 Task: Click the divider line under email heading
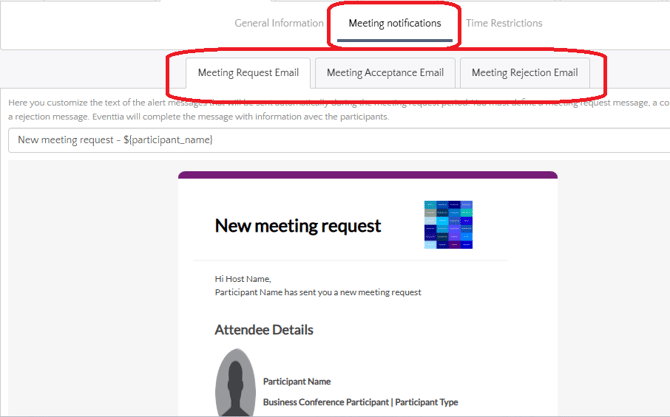click(x=350, y=261)
